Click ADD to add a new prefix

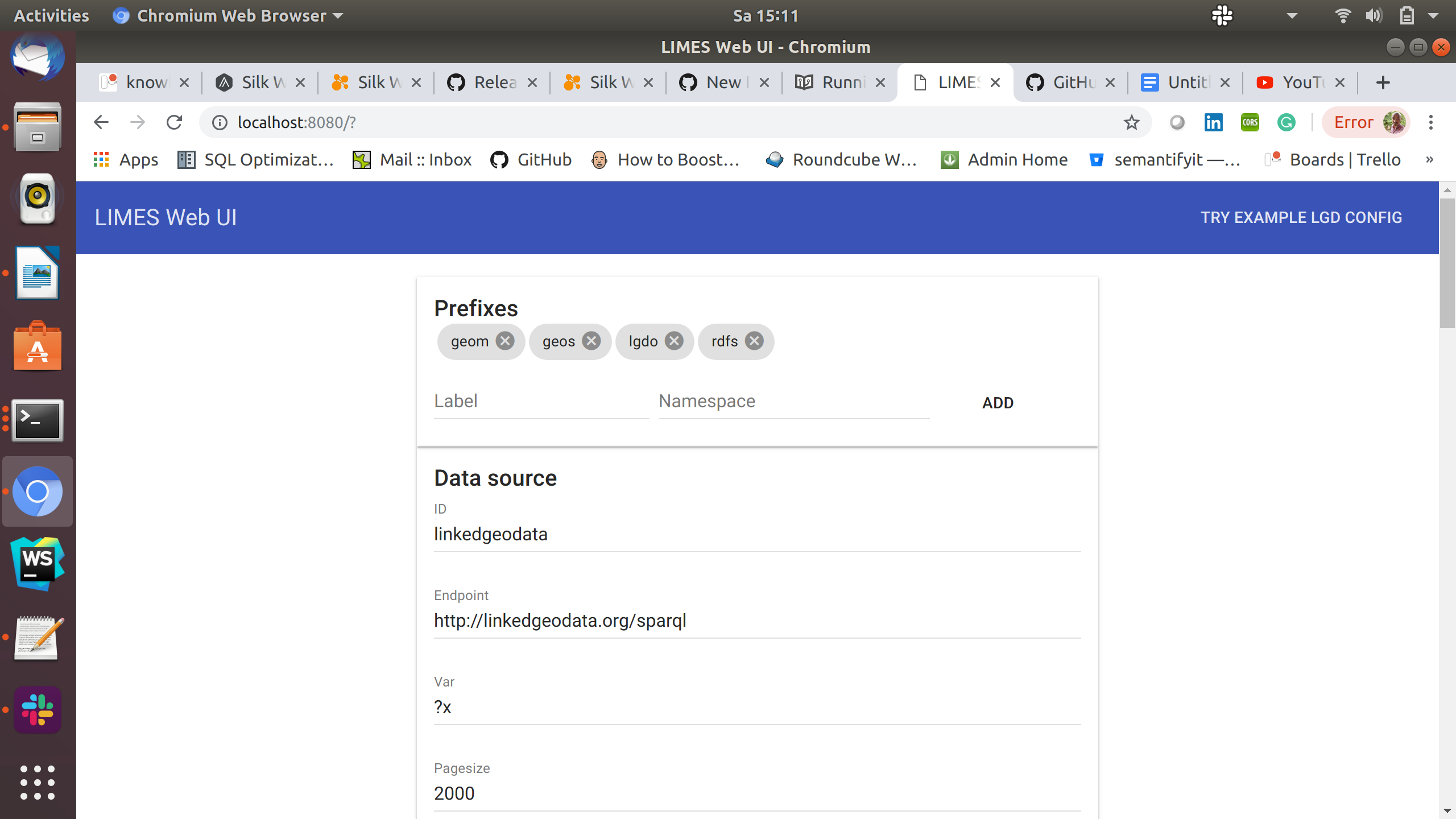[x=997, y=403]
